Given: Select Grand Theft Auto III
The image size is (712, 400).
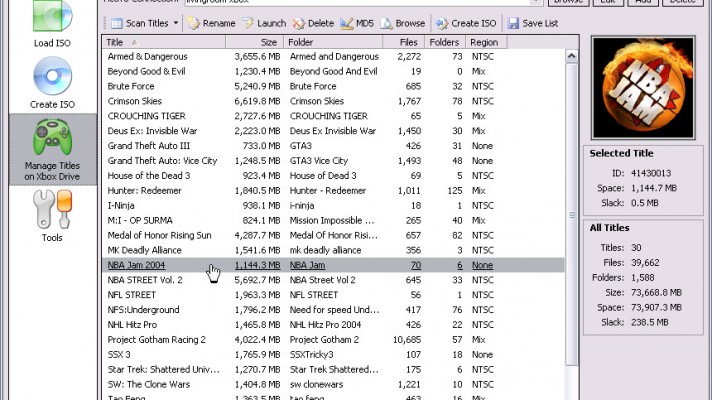Looking at the screenshot, I should click(148, 146).
